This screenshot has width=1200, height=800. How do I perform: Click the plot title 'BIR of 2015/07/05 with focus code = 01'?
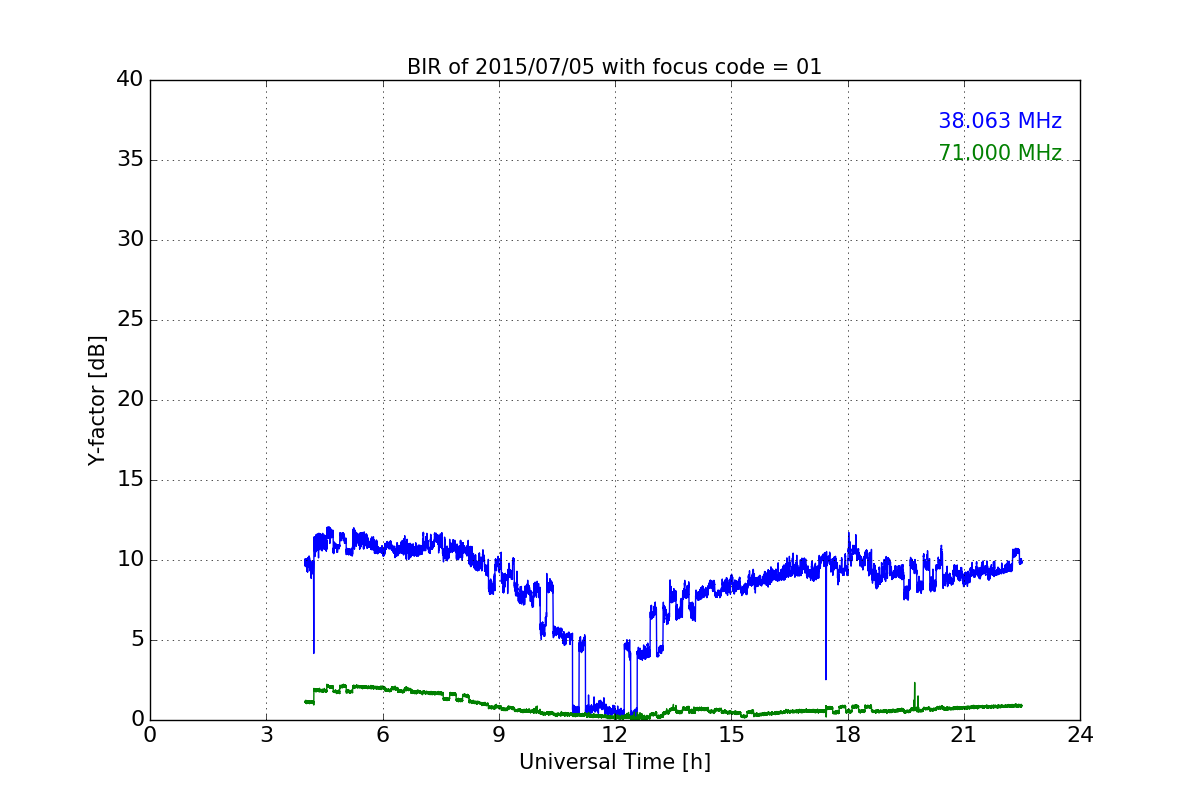coord(614,67)
